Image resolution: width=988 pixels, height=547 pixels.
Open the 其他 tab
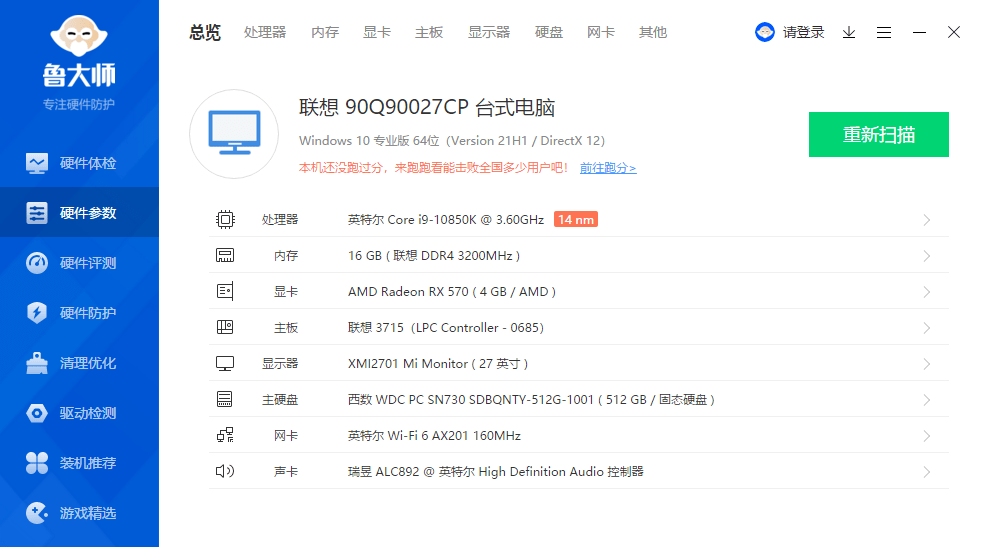pos(653,32)
